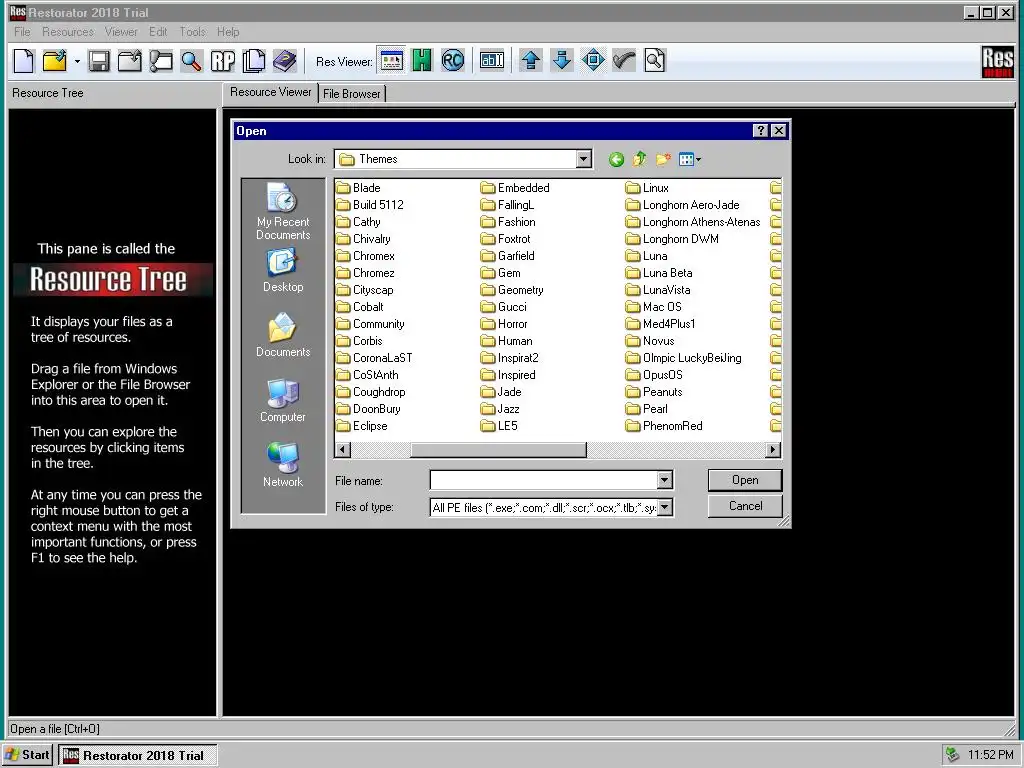Open the Viewer menu

click(x=121, y=31)
